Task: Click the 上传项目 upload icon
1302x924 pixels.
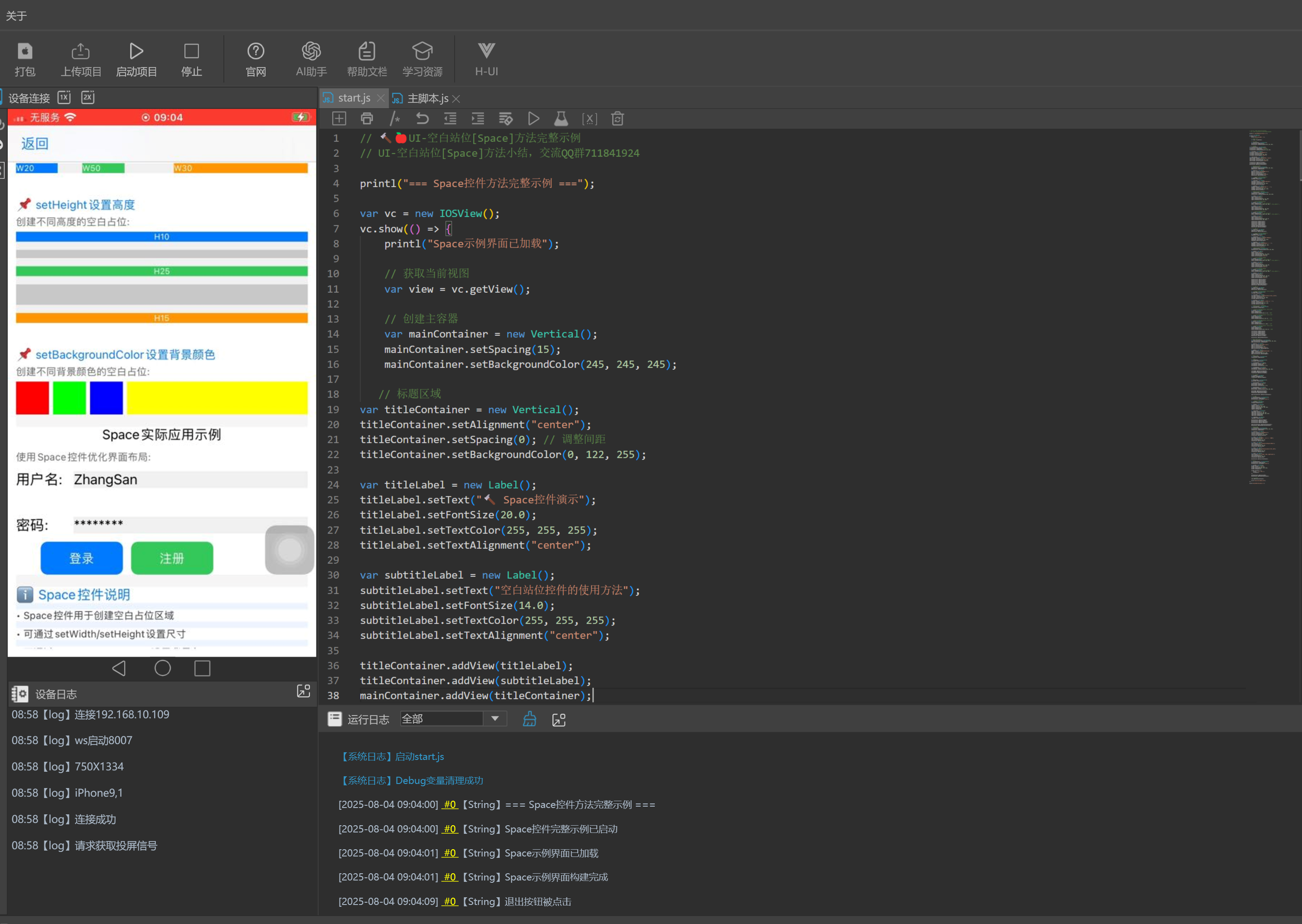Action: [x=81, y=51]
